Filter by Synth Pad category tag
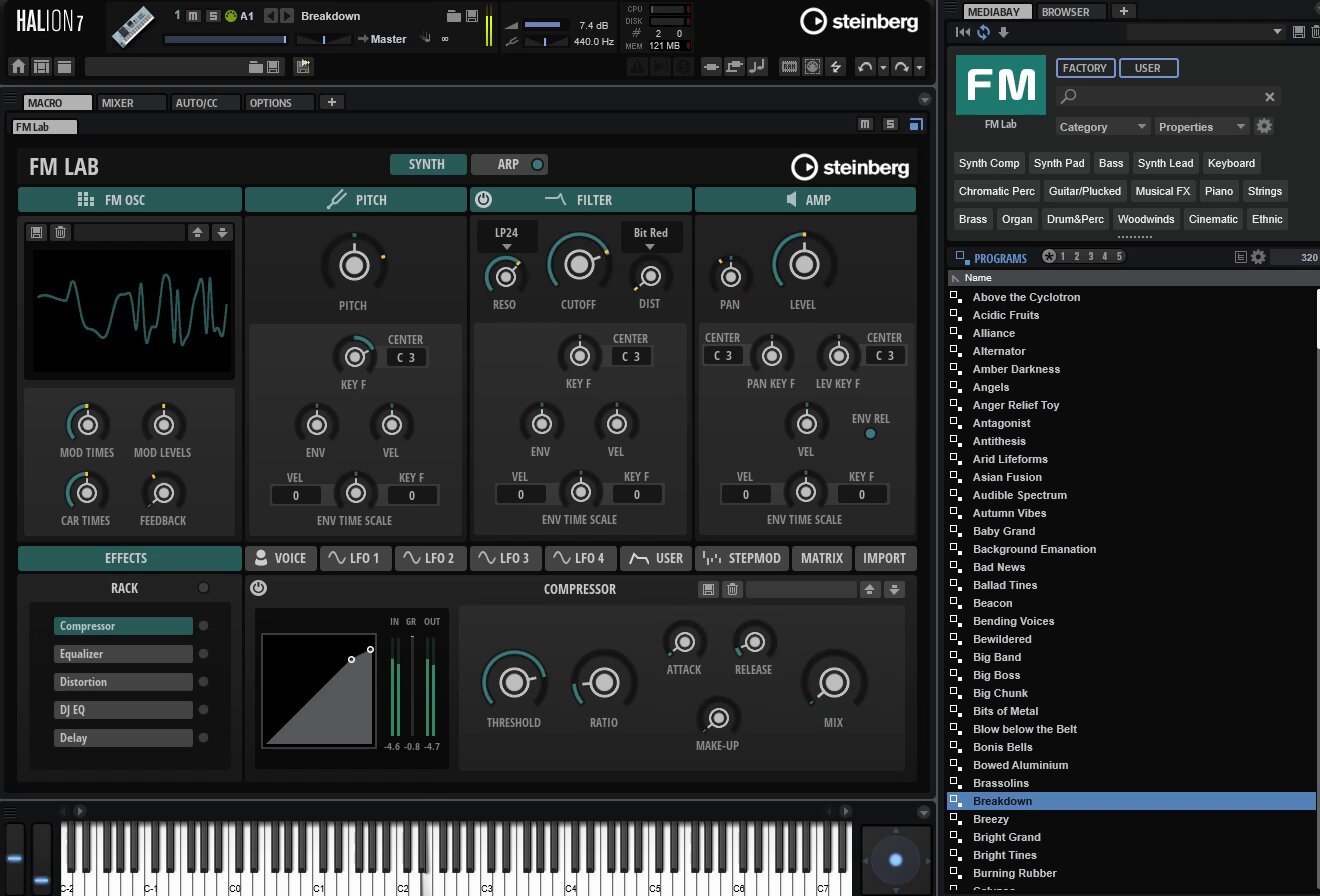Viewport: 1320px width, 896px height. click(1059, 163)
